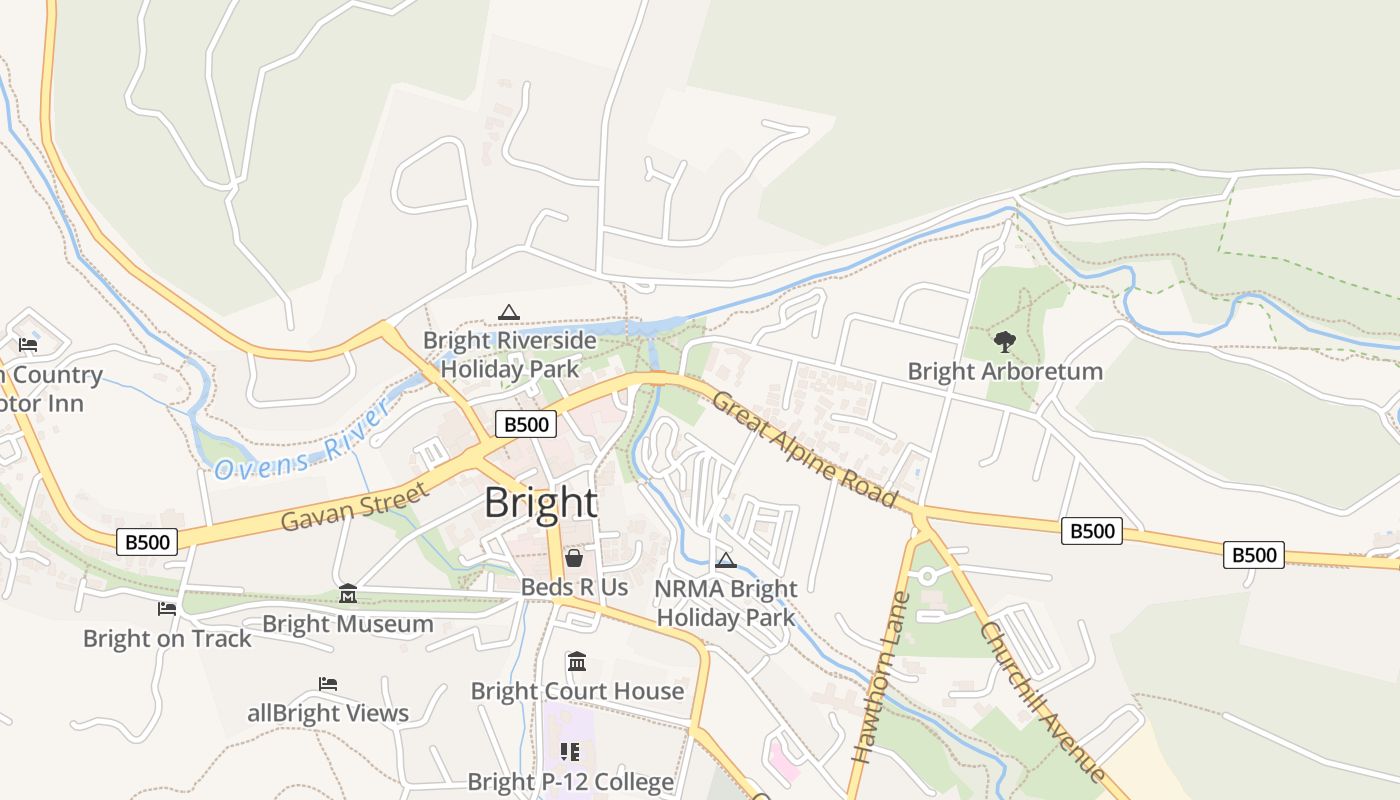Click the Beds R Us shopping bag icon

click(574, 558)
